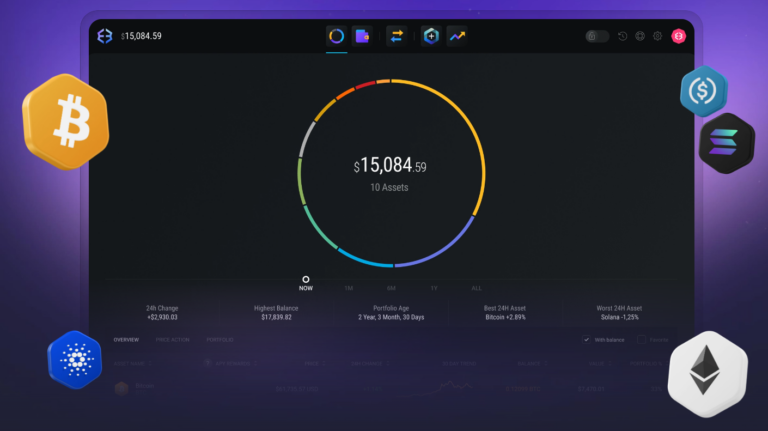The width and height of the screenshot is (768, 431).
Task: Click the 10 Assets label in ring
Action: tap(389, 188)
